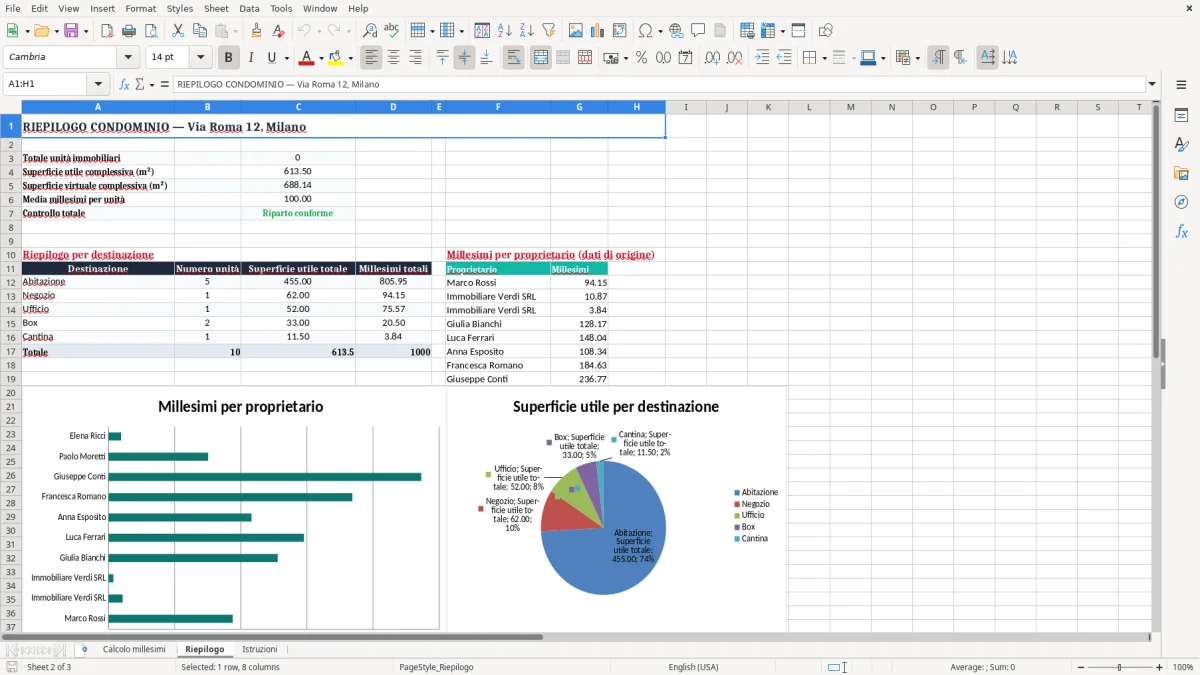The width and height of the screenshot is (1200, 675).
Task: Center text horizontally
Action: 393,58
